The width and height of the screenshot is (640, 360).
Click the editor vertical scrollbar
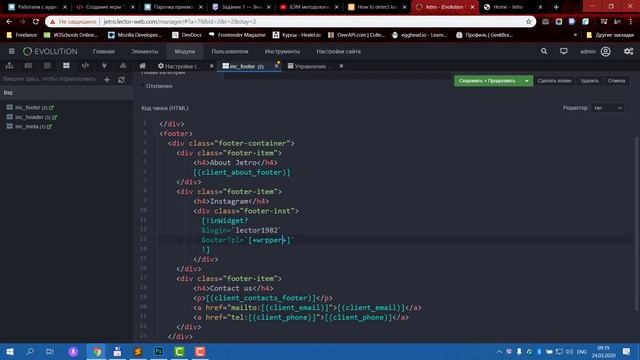click(x=637, y=223)
